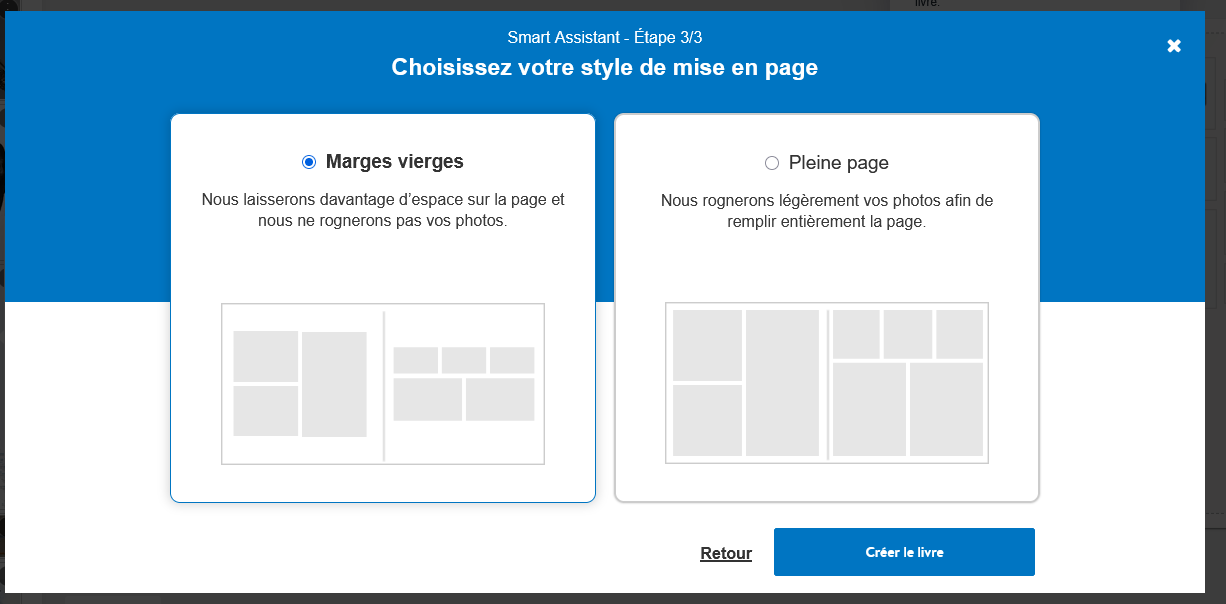Select the Pleine page radio button
1226x604 pixels.
pos(771,163)
